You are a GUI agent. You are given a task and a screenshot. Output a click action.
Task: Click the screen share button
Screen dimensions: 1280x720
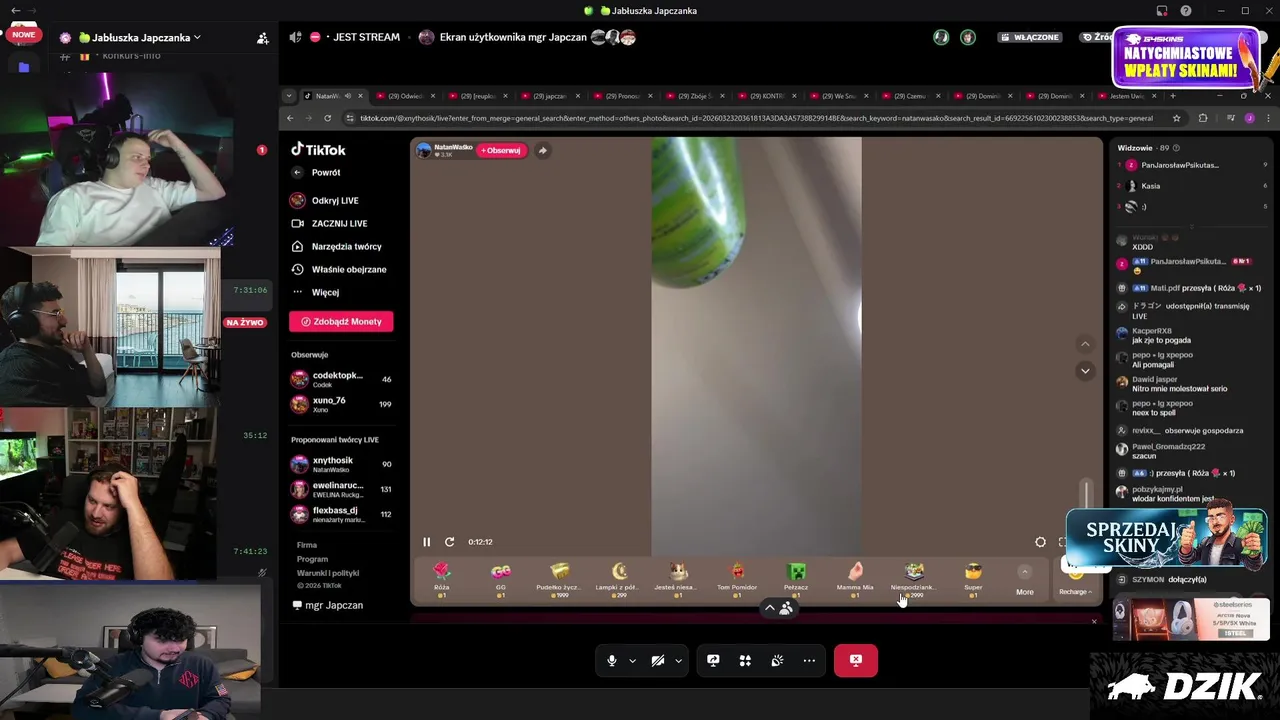pyautogui.click(x=713, y=660)
